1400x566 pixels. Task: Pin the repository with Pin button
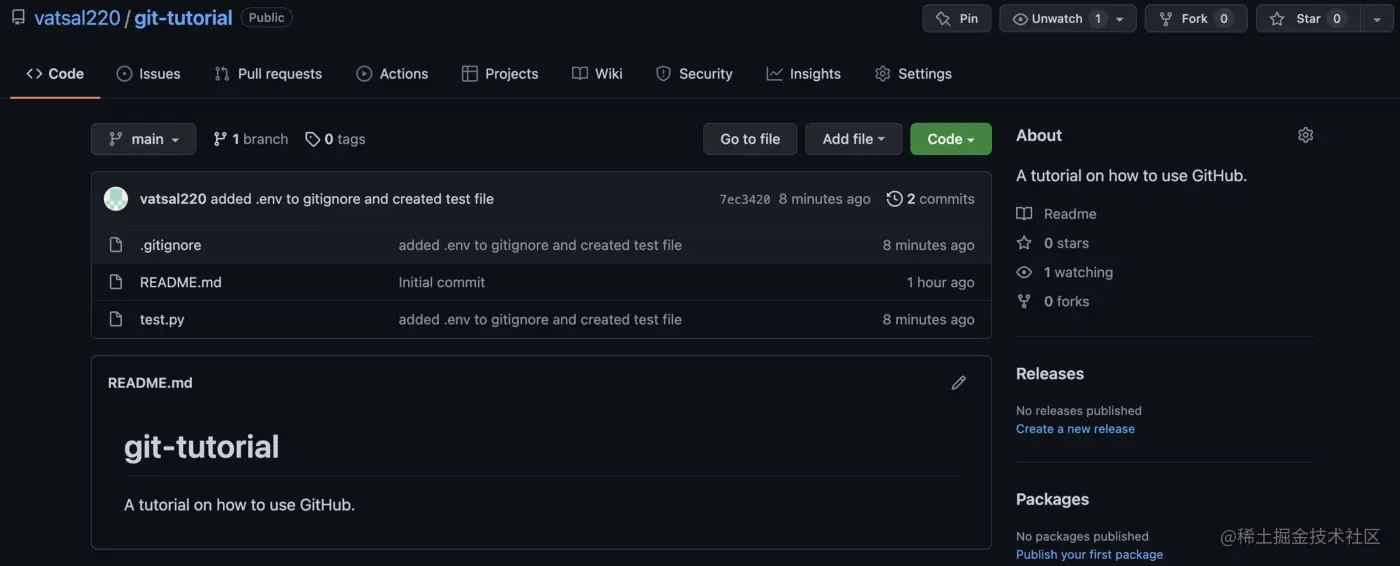pos(957,18)
